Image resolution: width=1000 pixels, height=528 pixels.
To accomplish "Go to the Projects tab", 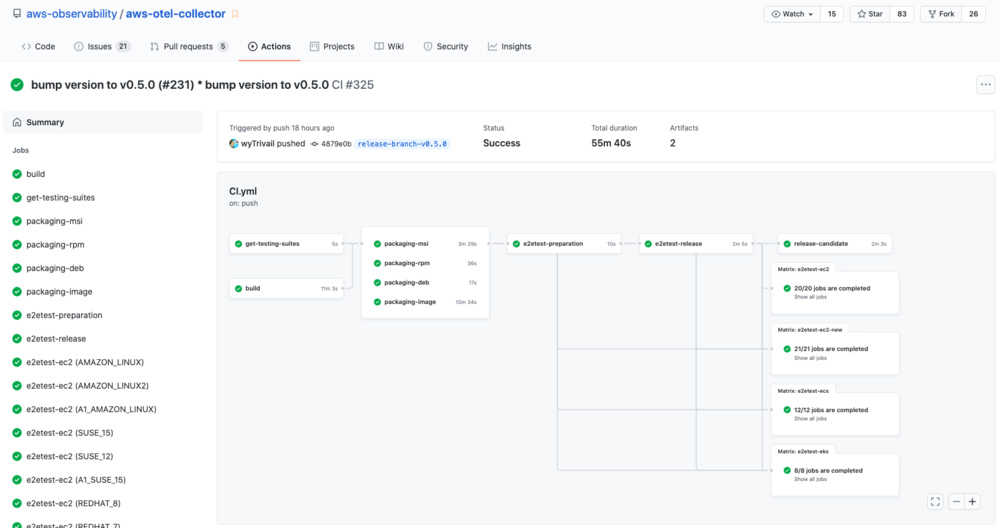I will tap(332, 47).
